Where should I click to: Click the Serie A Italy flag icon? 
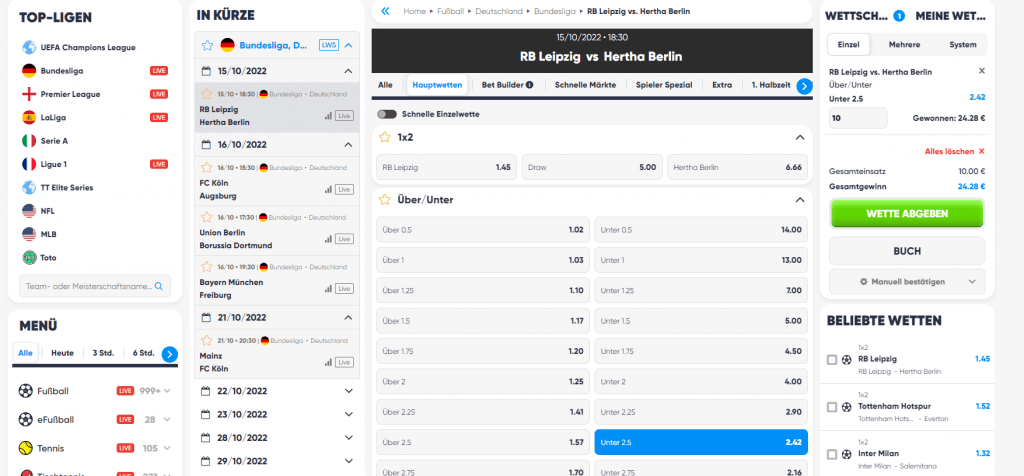coord(29,140)
